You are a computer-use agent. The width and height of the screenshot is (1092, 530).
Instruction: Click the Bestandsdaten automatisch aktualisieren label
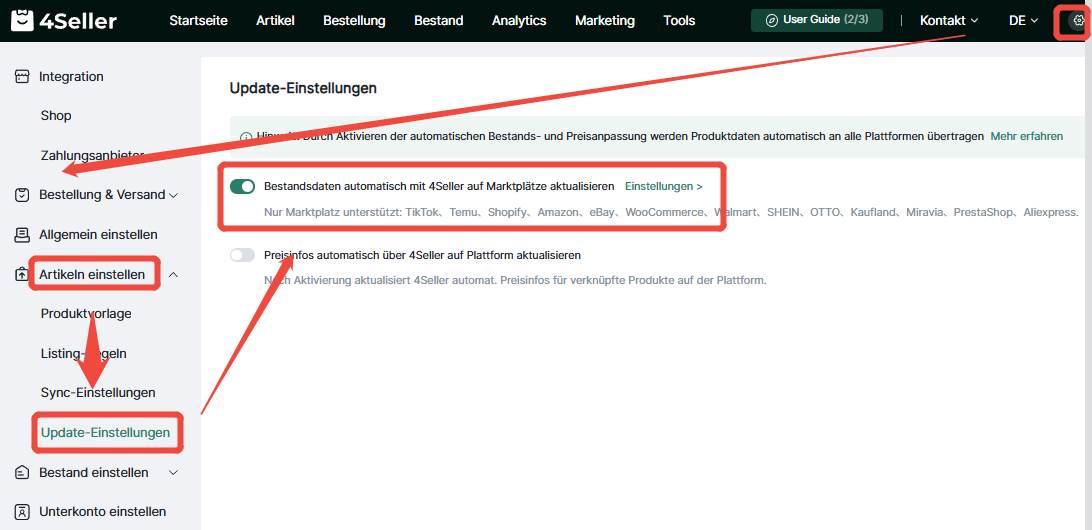coord(439,187)
